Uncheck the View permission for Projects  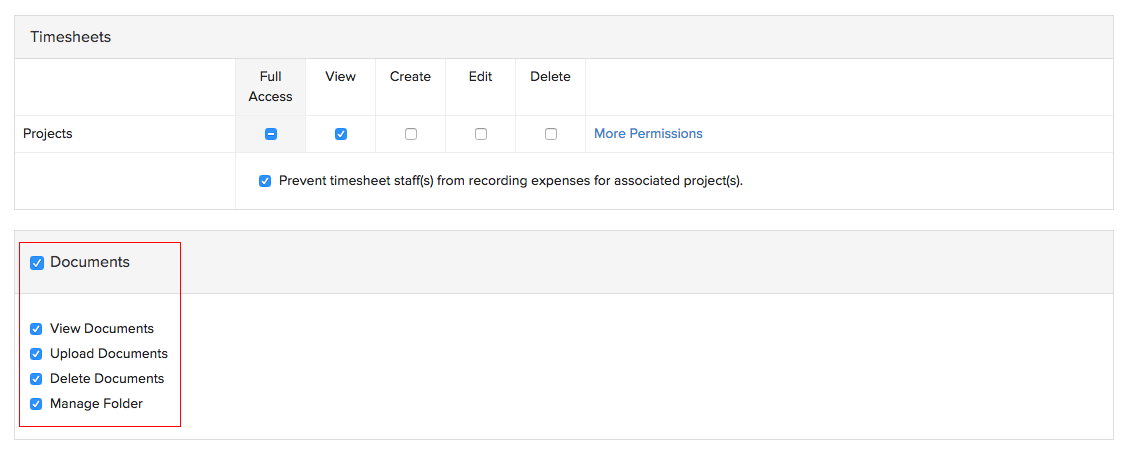point(341,134)
